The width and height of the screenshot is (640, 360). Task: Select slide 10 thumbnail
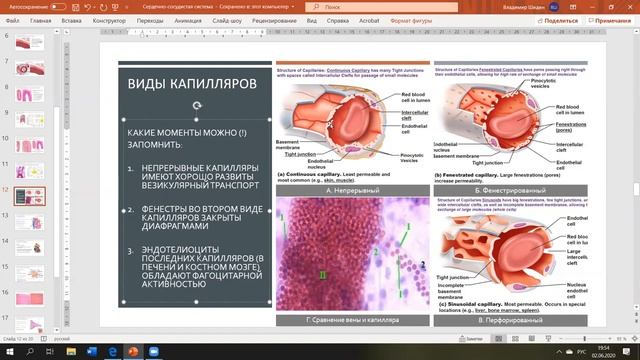coord(29,146)
